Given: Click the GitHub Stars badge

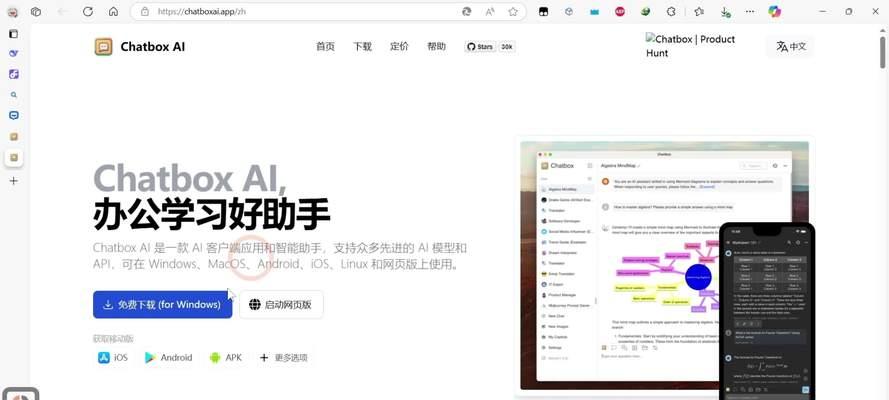Looking at the screenshot, I should 480,47.
